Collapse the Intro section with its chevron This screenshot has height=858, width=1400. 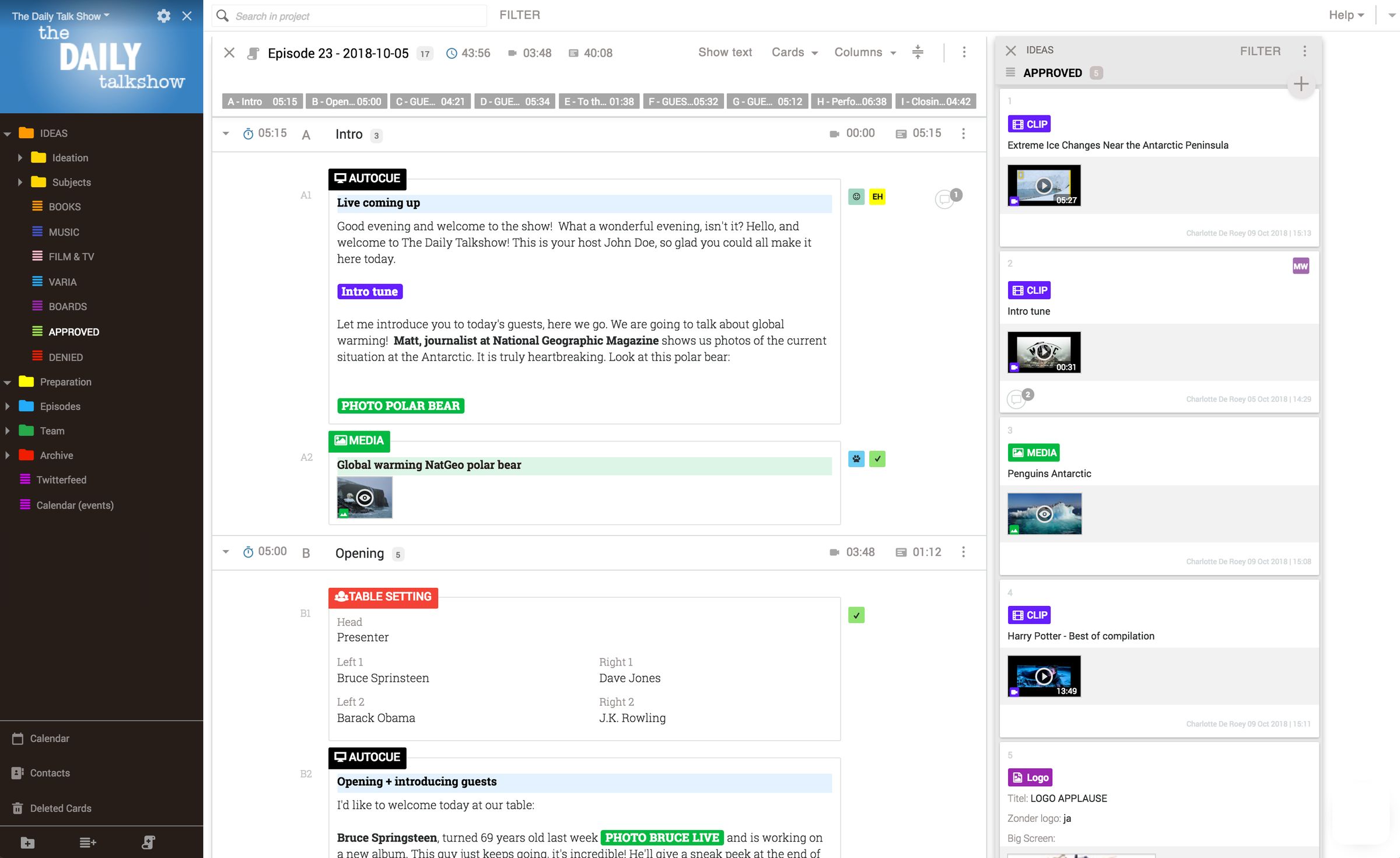click(x=226, y=133)
